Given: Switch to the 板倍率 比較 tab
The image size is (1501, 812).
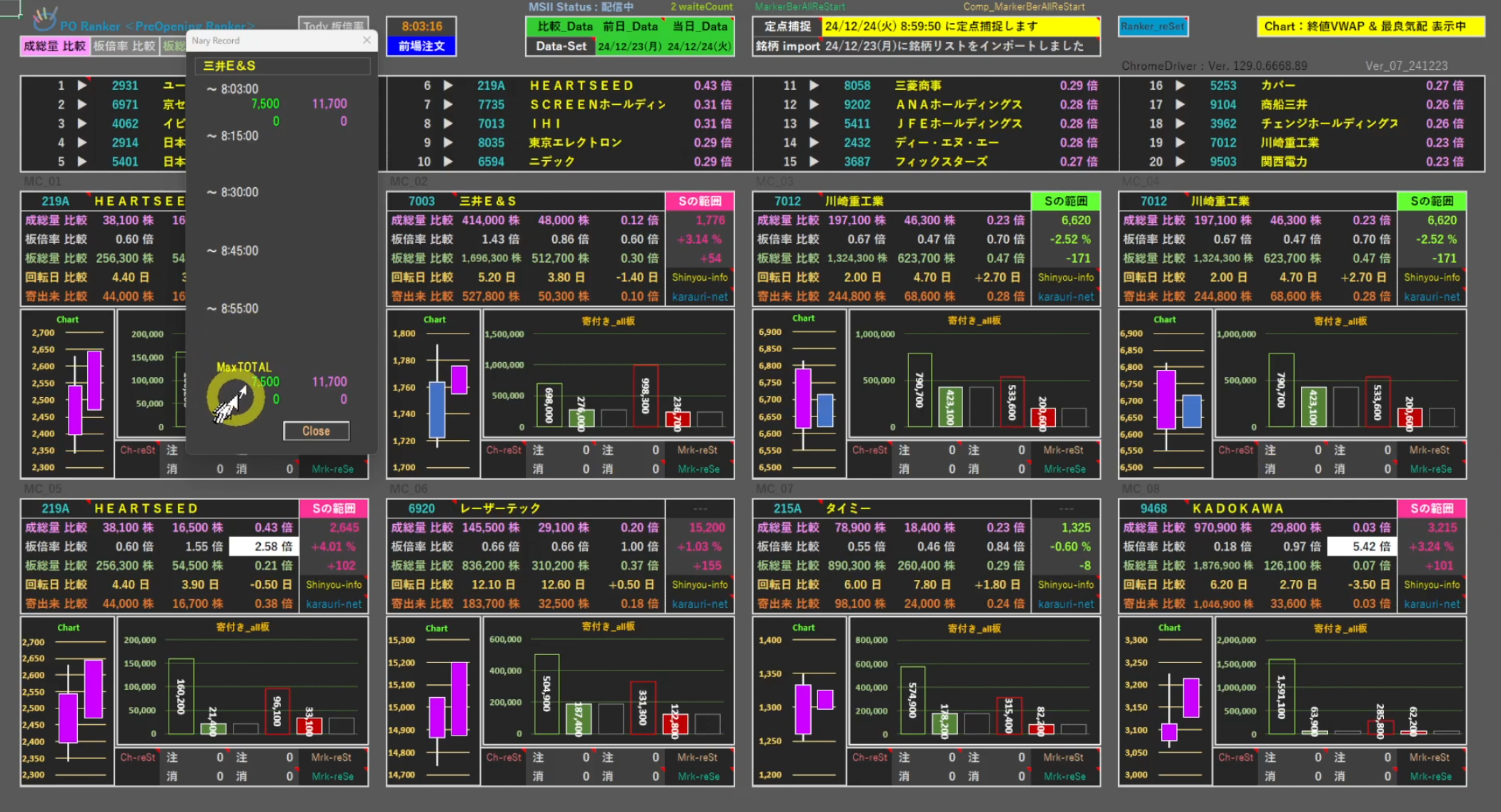Looking at the screenshot, I should 124,46.
